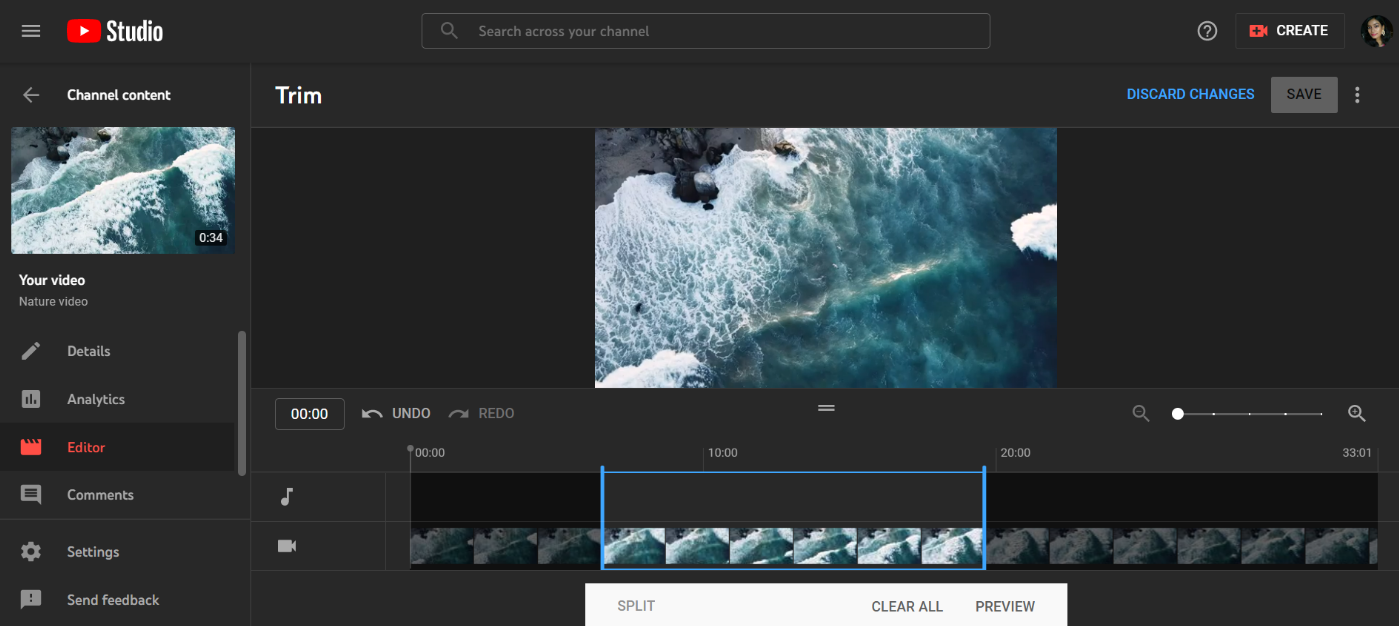Click the timeline resize drag handle
The width and height of the screenshot is (1399, 626).
click(826, 408)
